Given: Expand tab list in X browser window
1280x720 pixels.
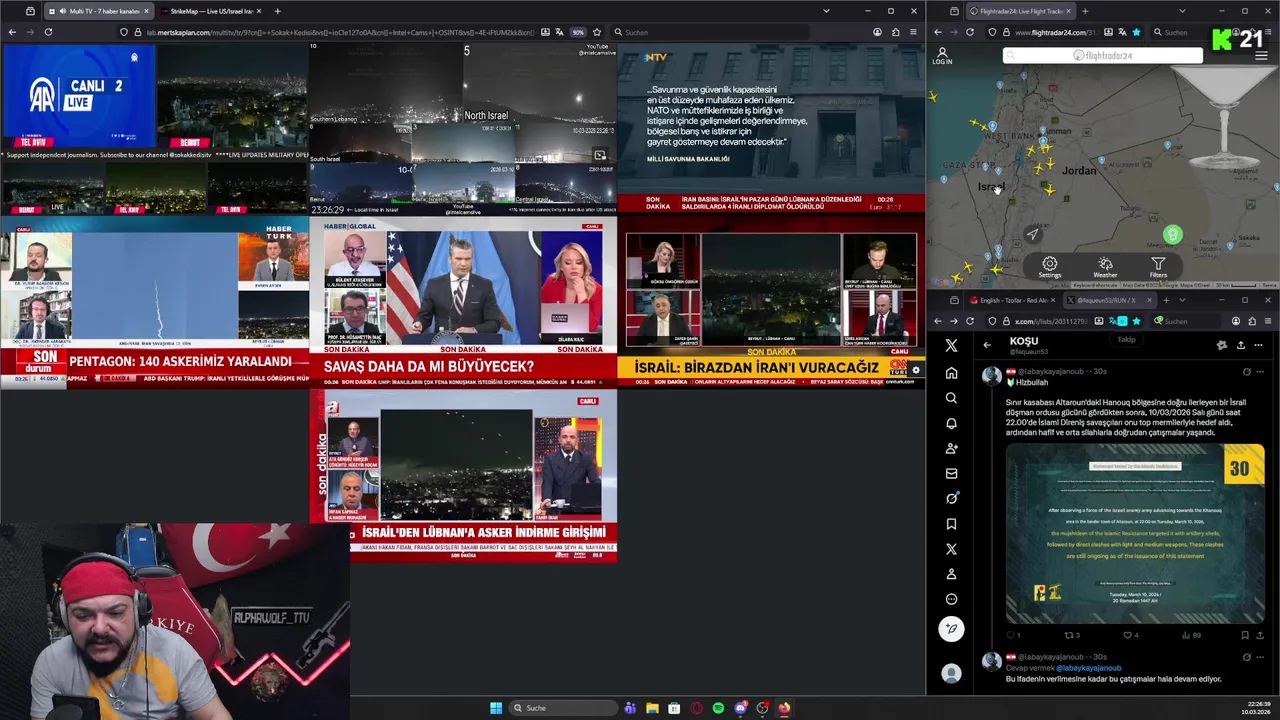Looking at the screenshot, I should tap(1182, 300).
